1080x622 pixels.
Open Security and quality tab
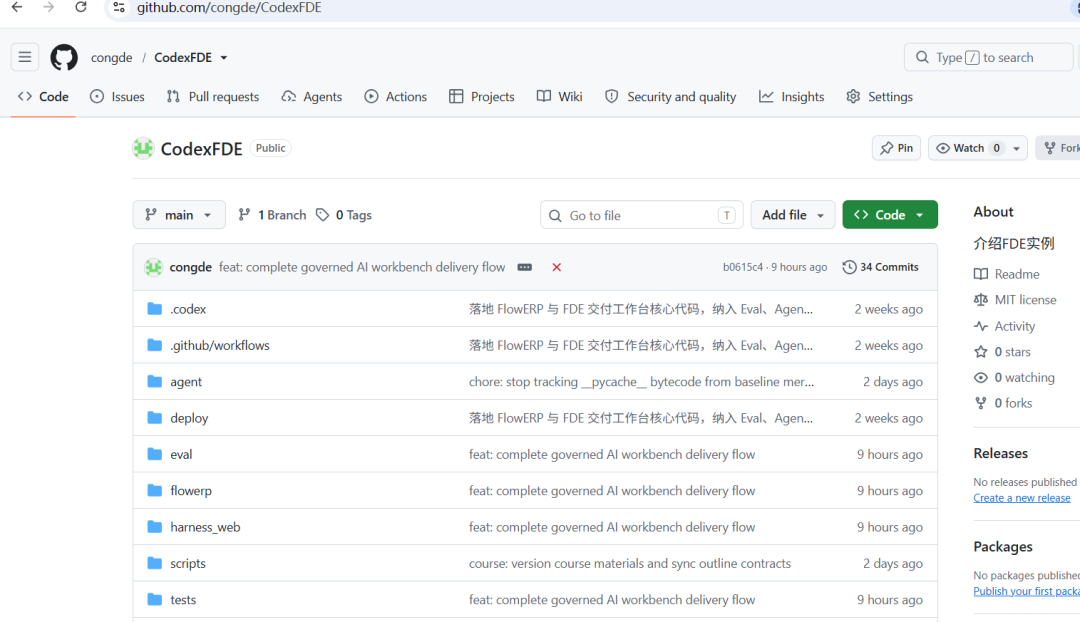coord(670,96)
